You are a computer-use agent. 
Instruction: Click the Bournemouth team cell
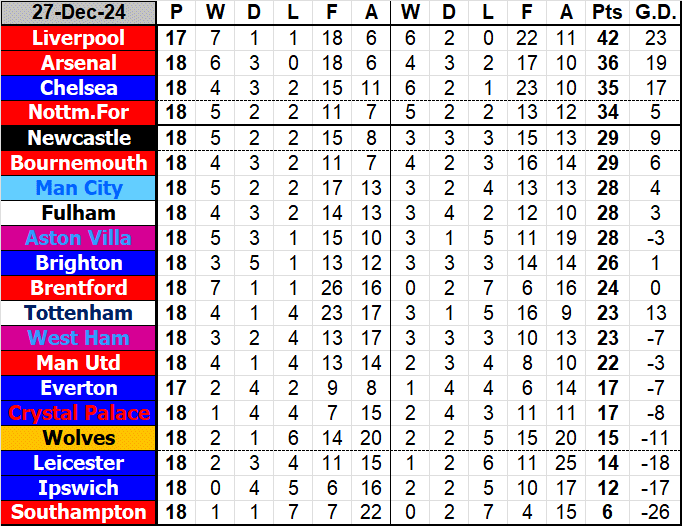[x=79, y=163]
